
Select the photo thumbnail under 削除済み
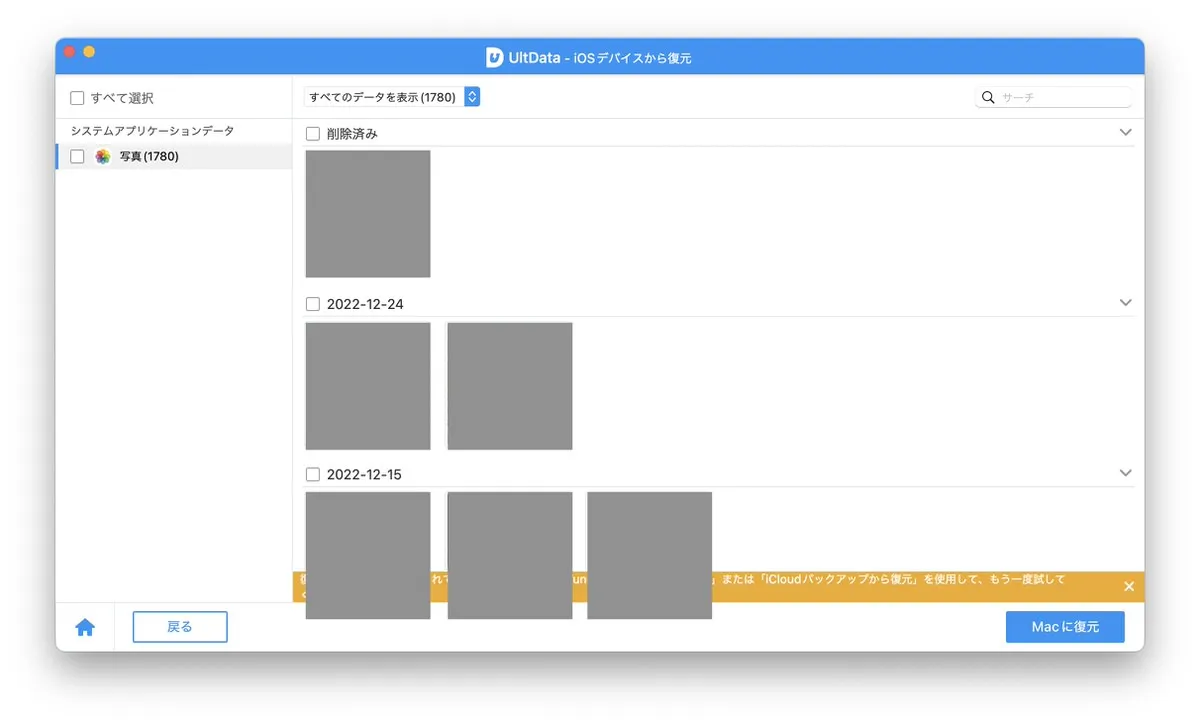point(368,214)
